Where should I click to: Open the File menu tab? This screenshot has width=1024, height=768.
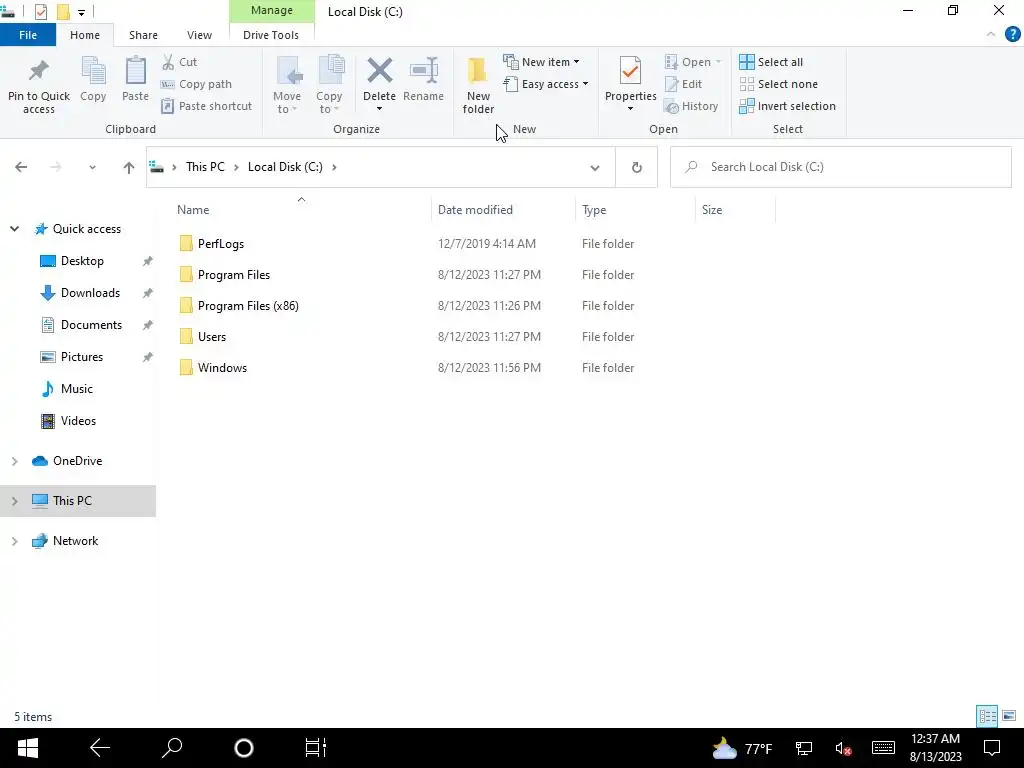pyautogui.click(x=27, y=35)
